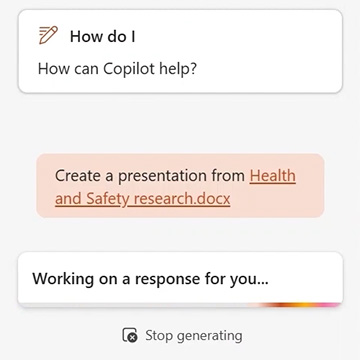Select the How do I heading
Viewport: 360px width, 360px height.
click(103, 36)
